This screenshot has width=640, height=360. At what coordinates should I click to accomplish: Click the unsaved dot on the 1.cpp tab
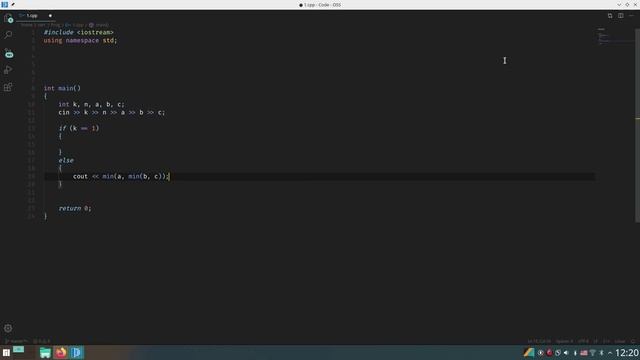50,16
